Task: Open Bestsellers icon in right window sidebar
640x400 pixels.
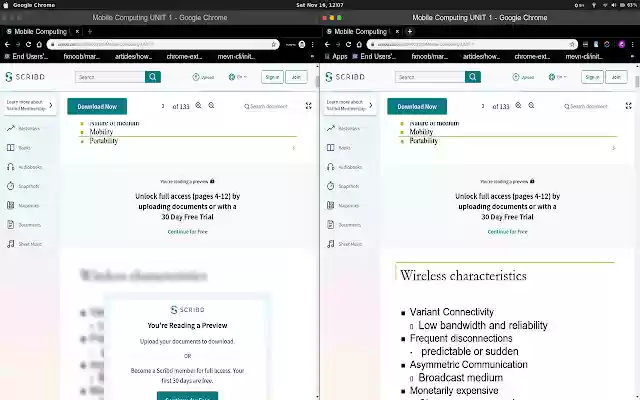Action: [x=331, y=128]
